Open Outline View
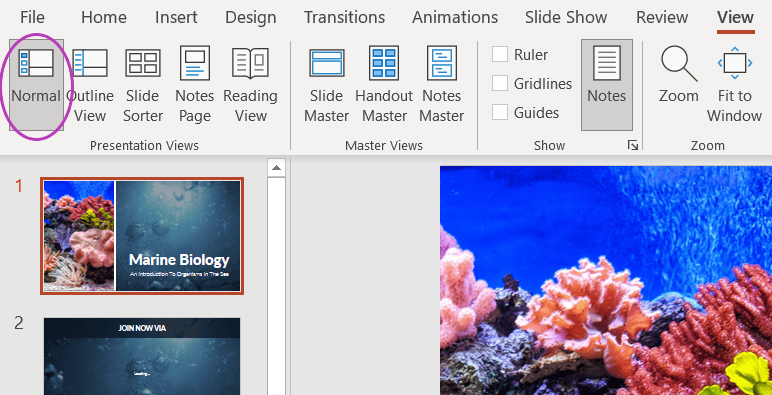The image size is (772, 395). (90, 85)
